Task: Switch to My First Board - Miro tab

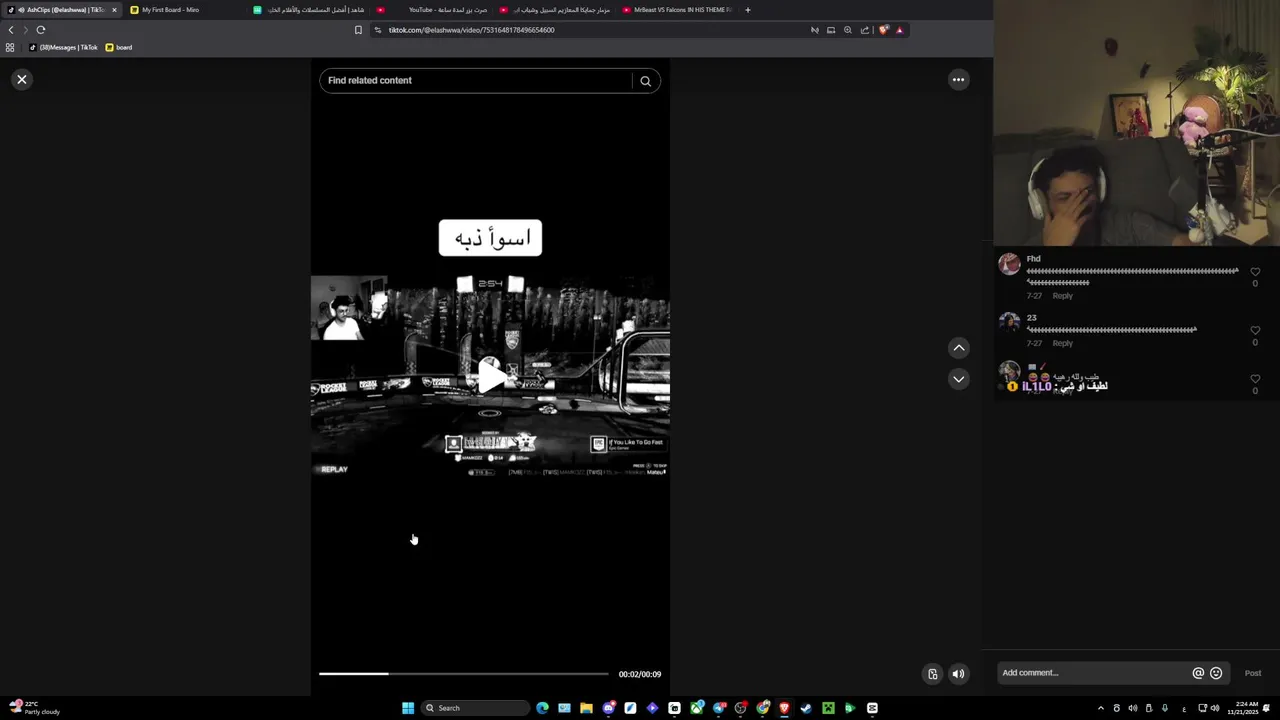Action: point(185,10)
